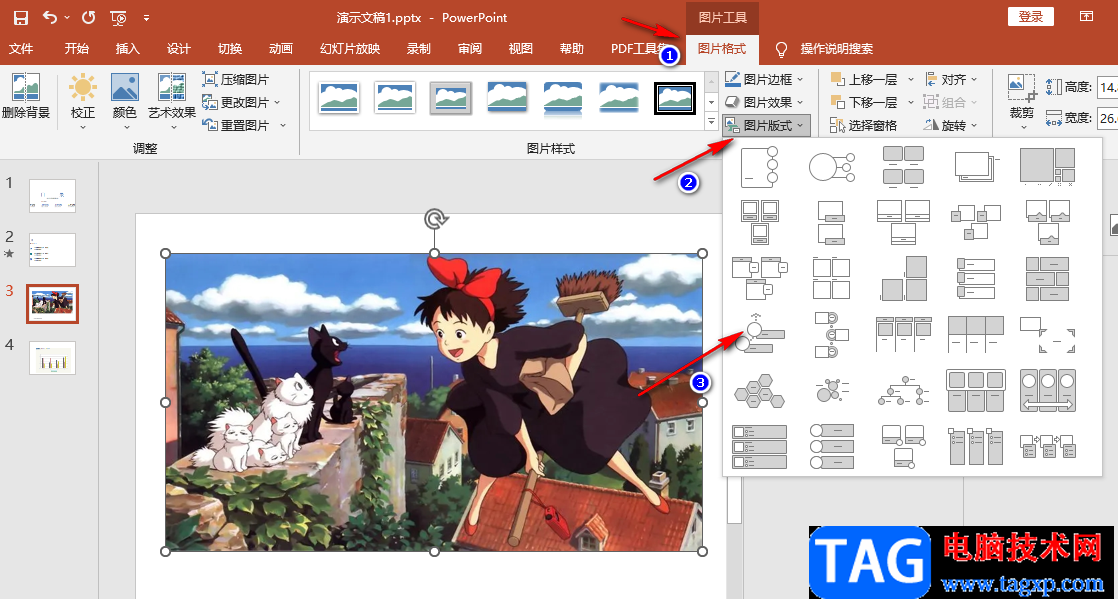Apply the black double-frame picture style
Viewport: 1118px width, 599px height.
[675, 98]
